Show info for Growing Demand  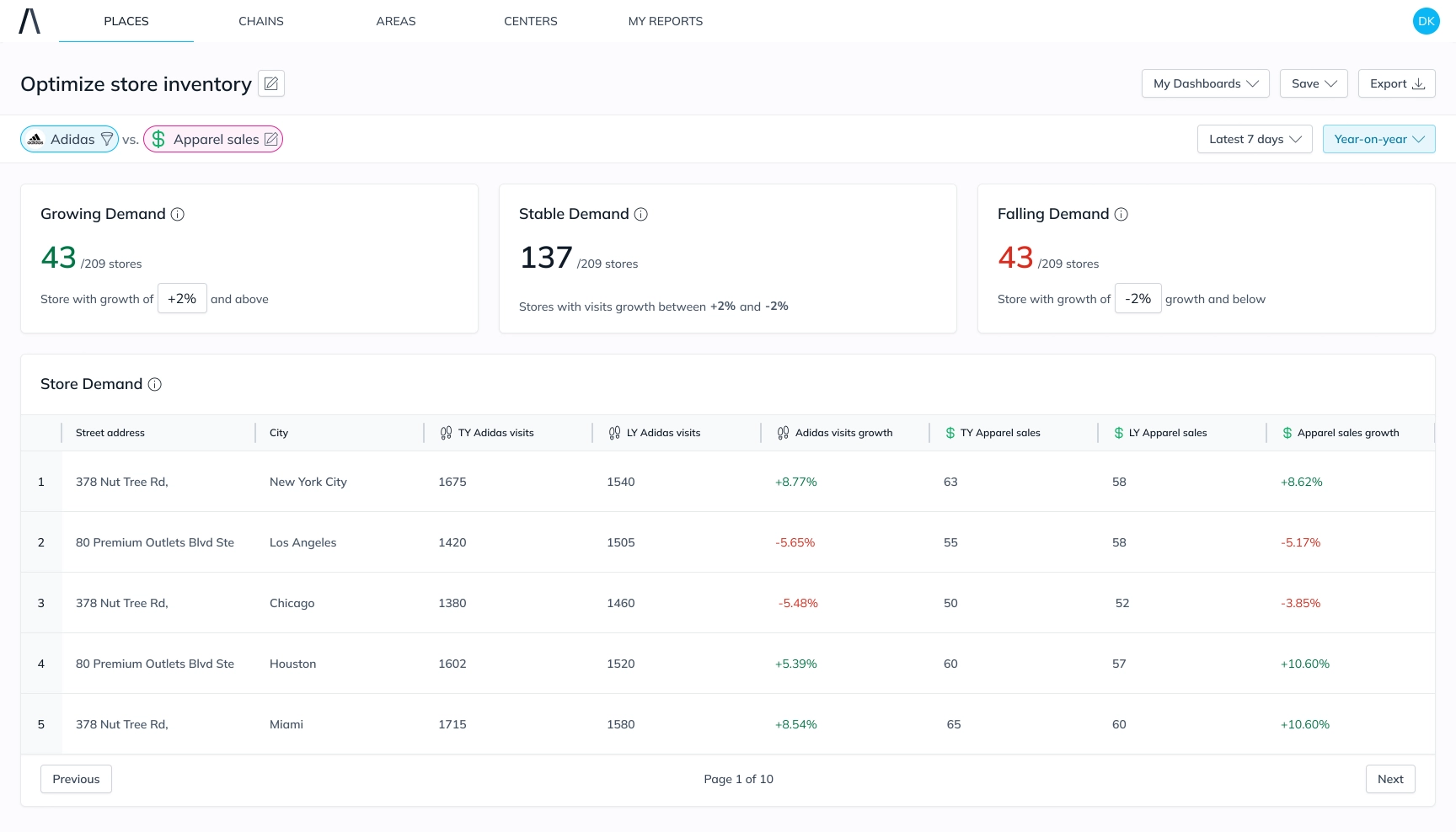(178, 214)
